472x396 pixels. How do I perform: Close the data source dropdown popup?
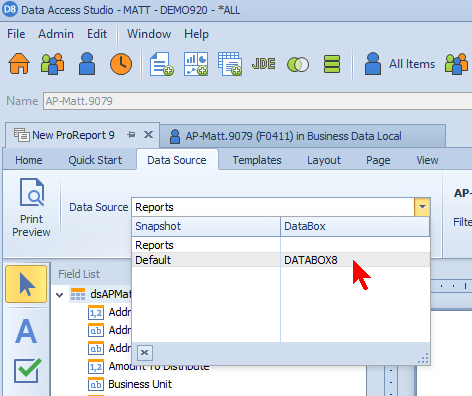click(145, 353)
